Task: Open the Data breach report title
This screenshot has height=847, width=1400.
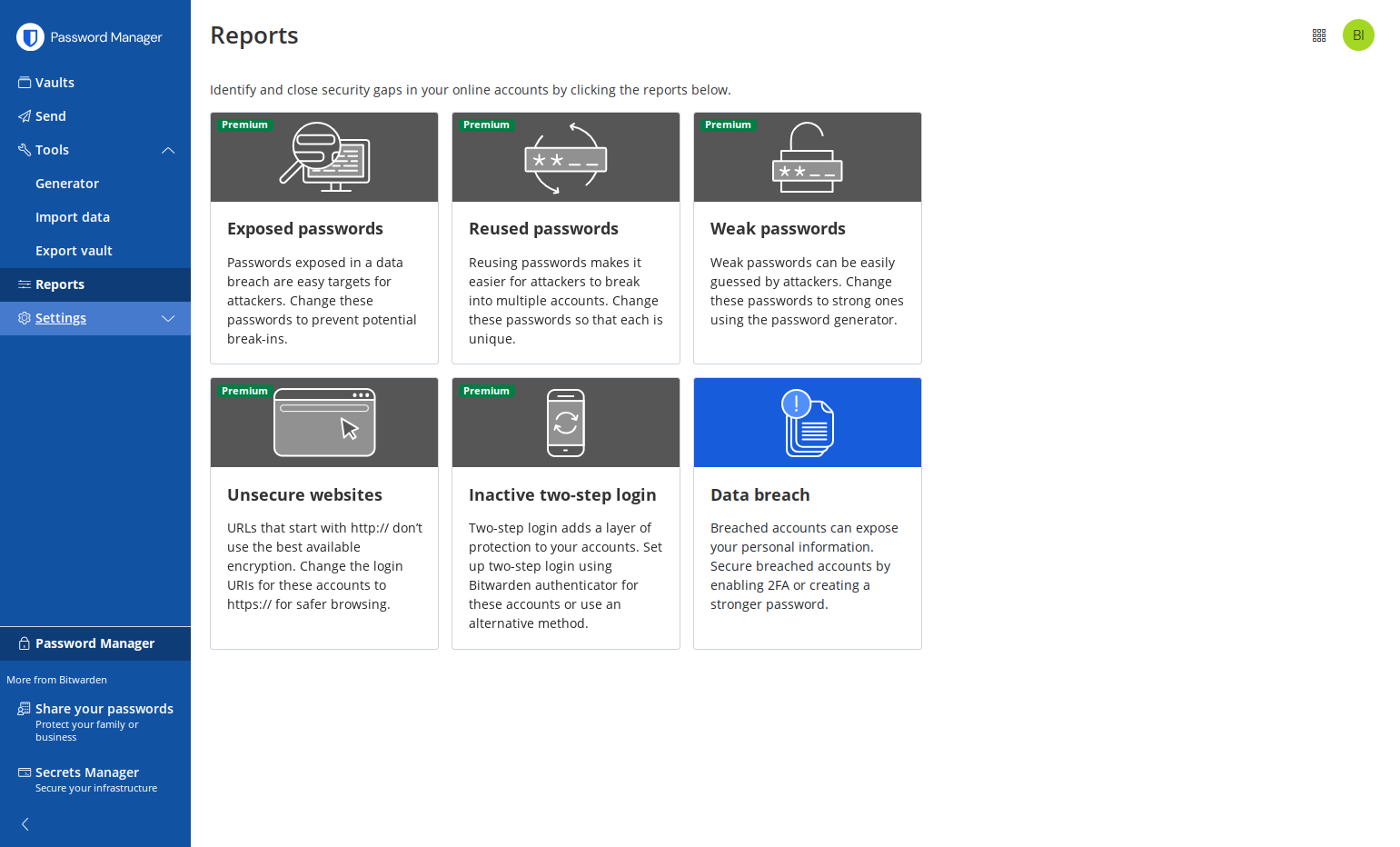Action: click(760, 495)
